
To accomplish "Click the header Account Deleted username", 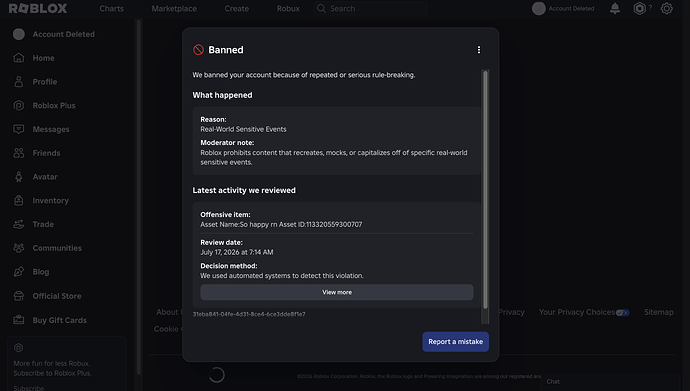I will pos(571,8).
